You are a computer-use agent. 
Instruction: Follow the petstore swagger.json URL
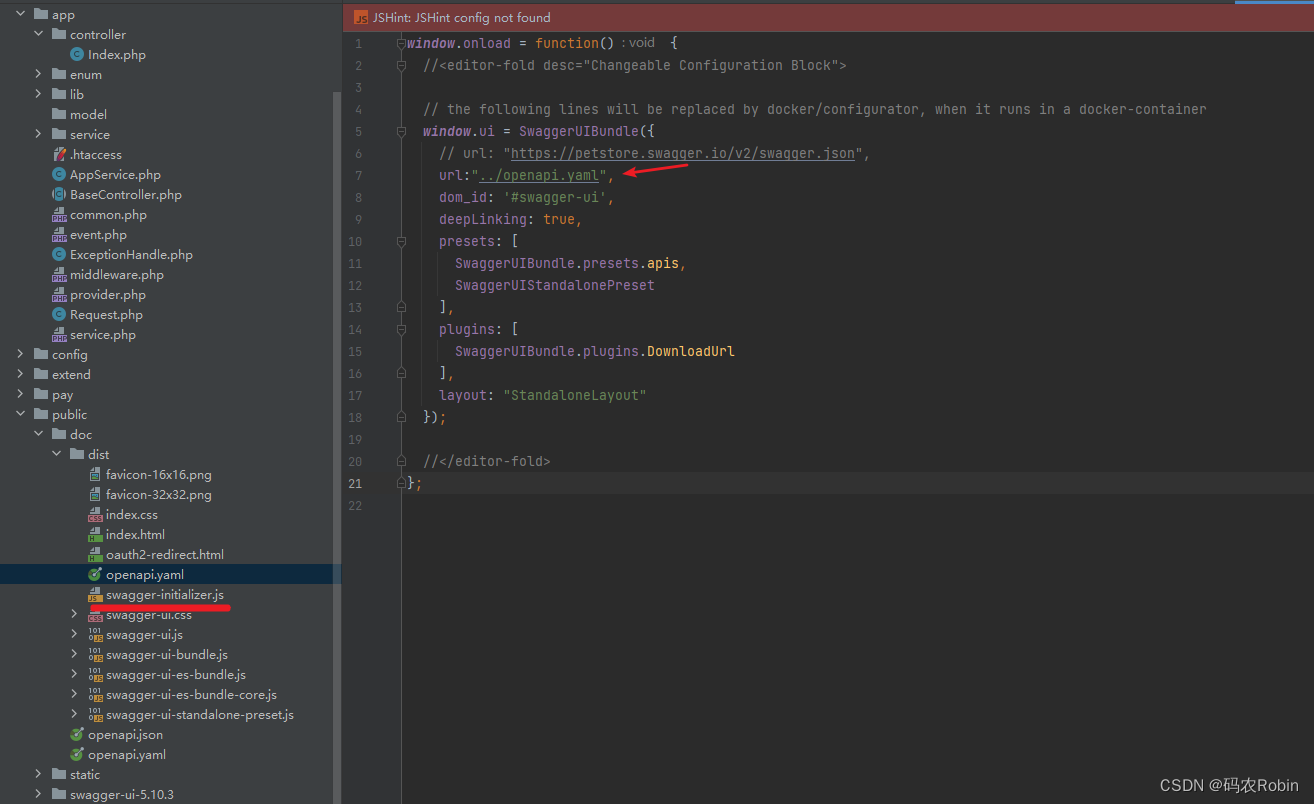pos(683,153)
